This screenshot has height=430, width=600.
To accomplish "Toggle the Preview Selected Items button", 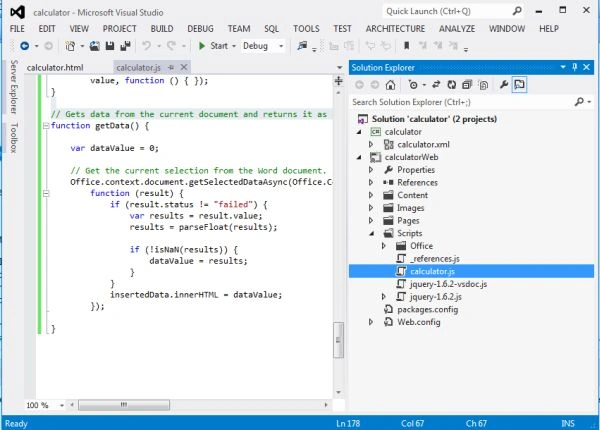I will (519, 85).
